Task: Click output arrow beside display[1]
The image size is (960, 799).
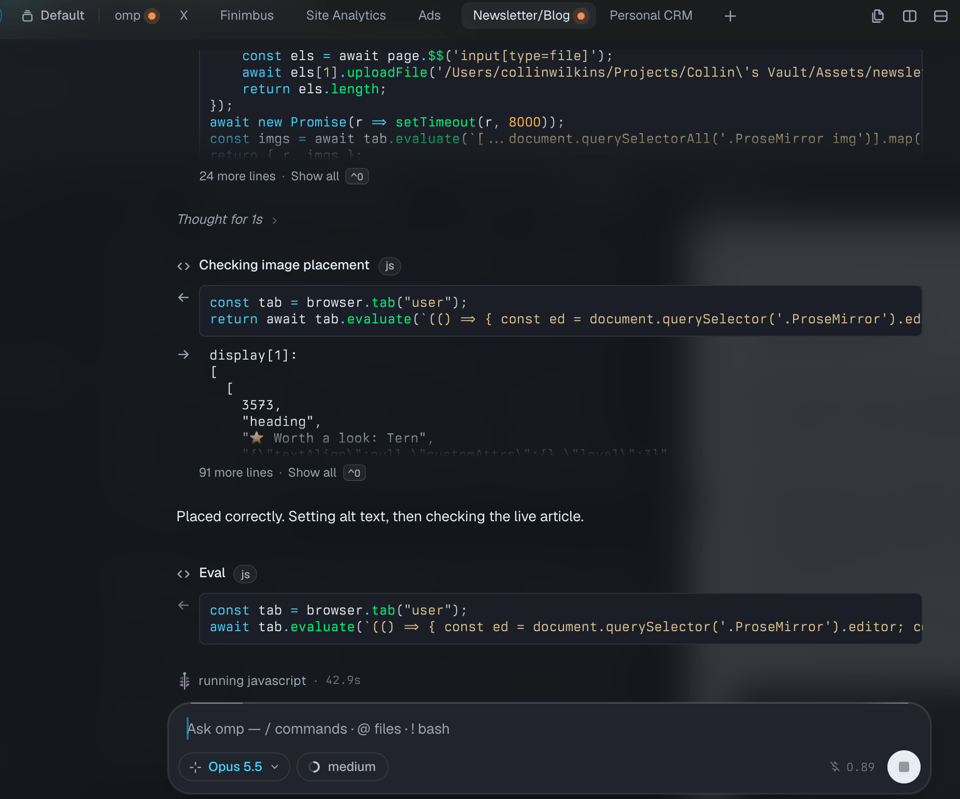Action: [183, 354]
